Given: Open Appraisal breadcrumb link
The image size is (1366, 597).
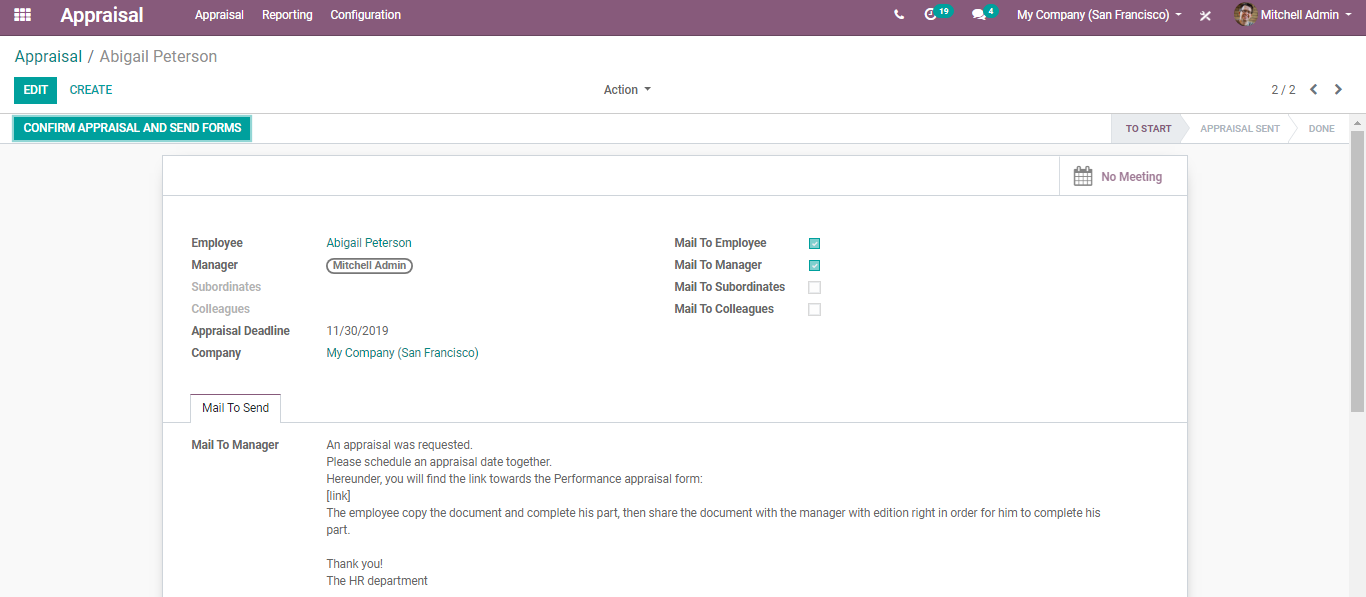Looking at the screenshot, I should click(48, 57).
